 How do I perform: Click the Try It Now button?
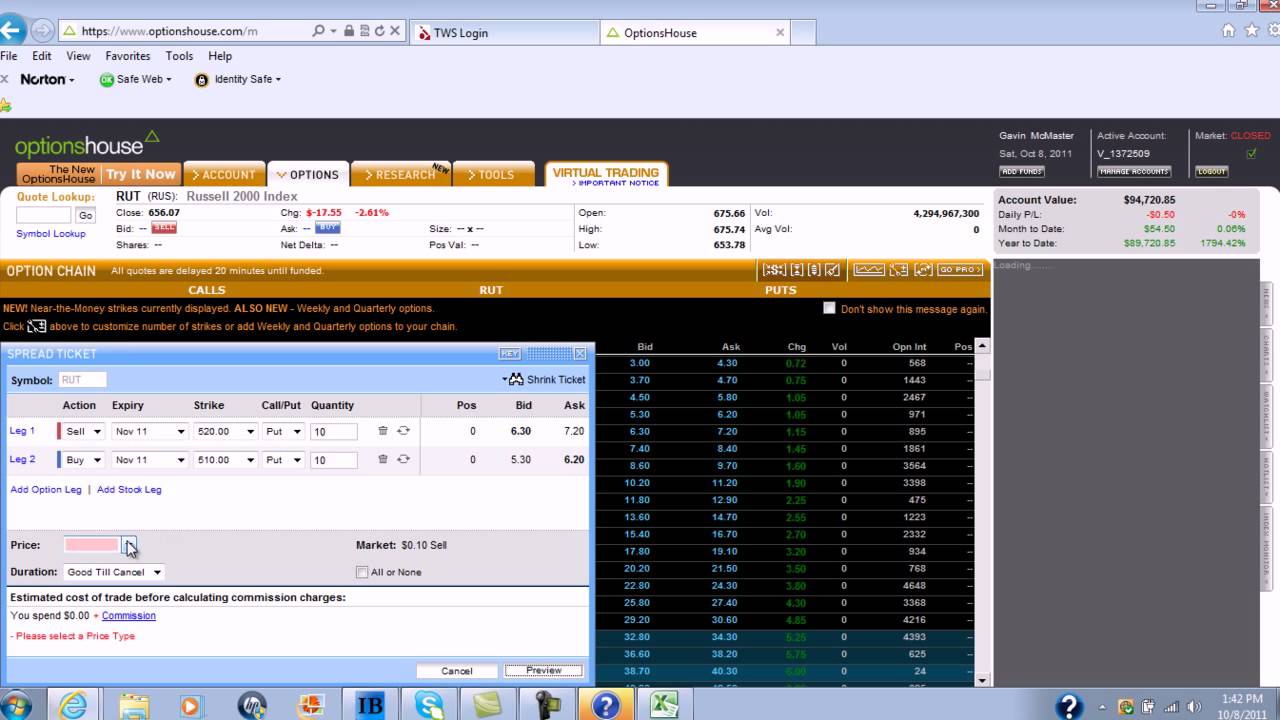pyautogui.click(x=140, y=174)
